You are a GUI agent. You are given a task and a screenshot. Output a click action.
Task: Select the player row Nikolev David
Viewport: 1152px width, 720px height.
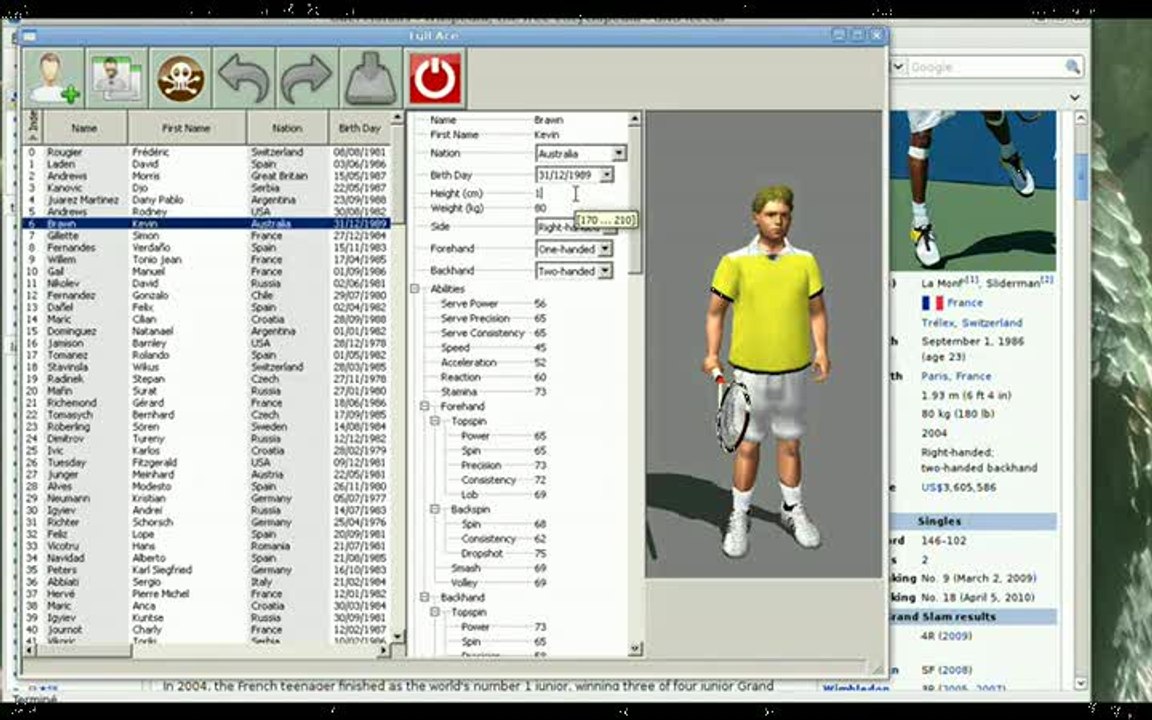[x=206, y=283]
